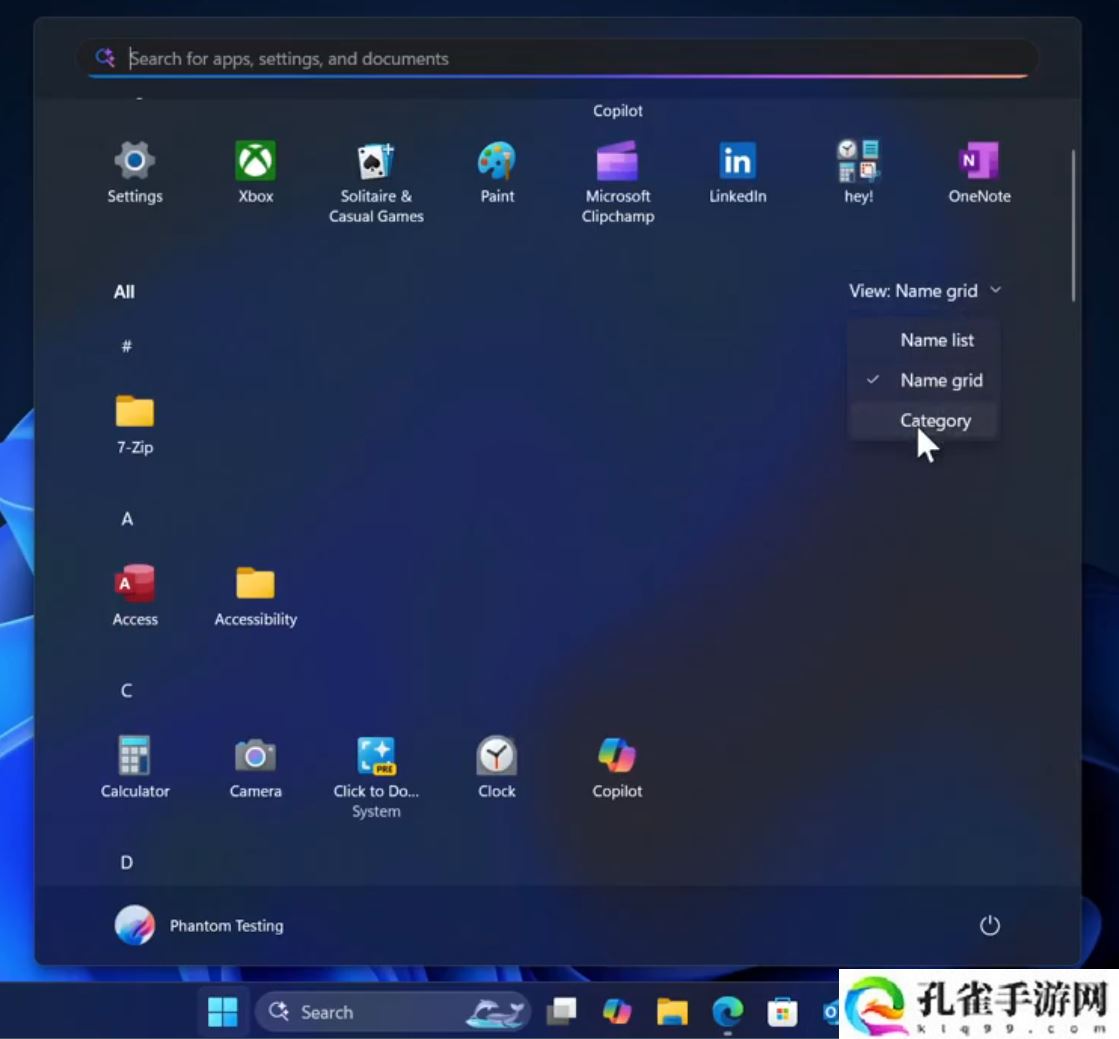
Task: Click the D letter header
Action: tap(126, 863)
